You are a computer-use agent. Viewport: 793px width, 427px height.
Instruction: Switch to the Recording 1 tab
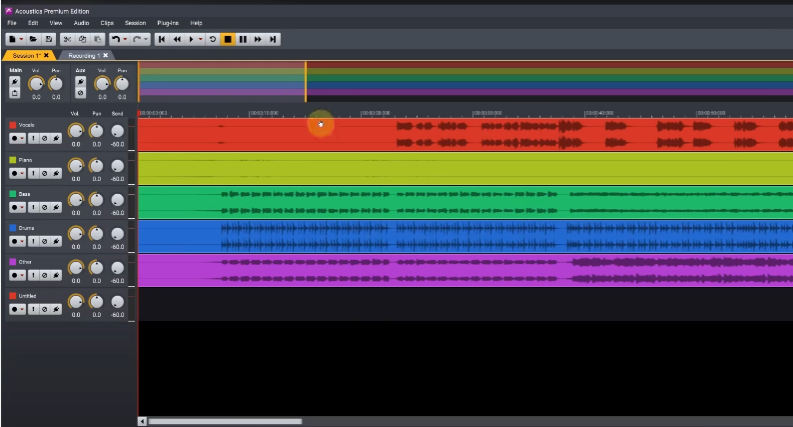(x=84, y=55)
